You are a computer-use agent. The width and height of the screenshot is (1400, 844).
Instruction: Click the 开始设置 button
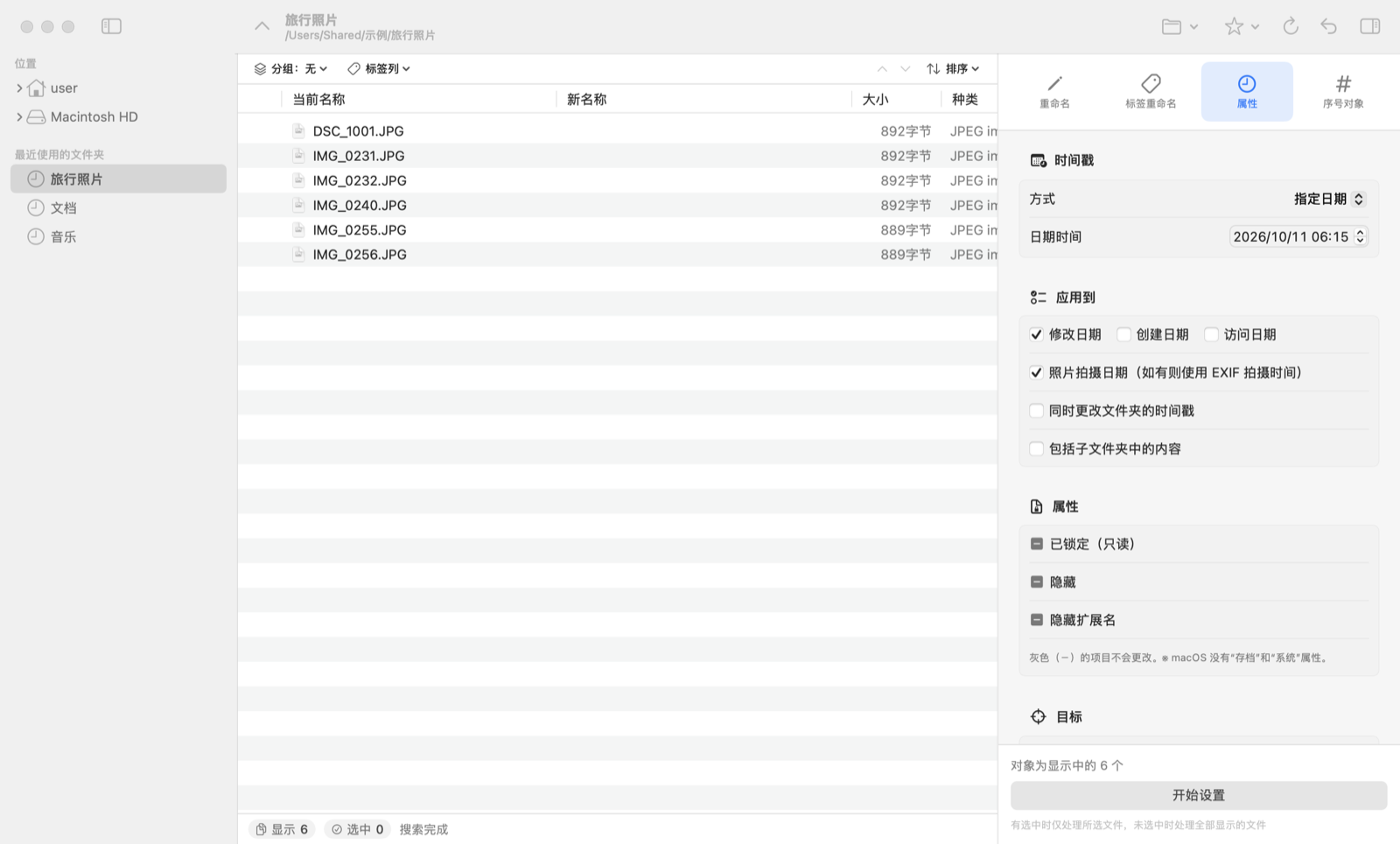click(x=1199, y=795)
